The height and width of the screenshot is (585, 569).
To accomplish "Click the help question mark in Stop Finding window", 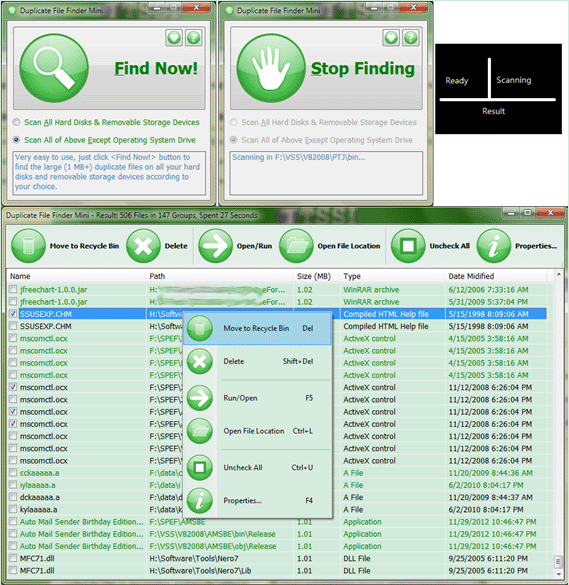I will 411,38.
